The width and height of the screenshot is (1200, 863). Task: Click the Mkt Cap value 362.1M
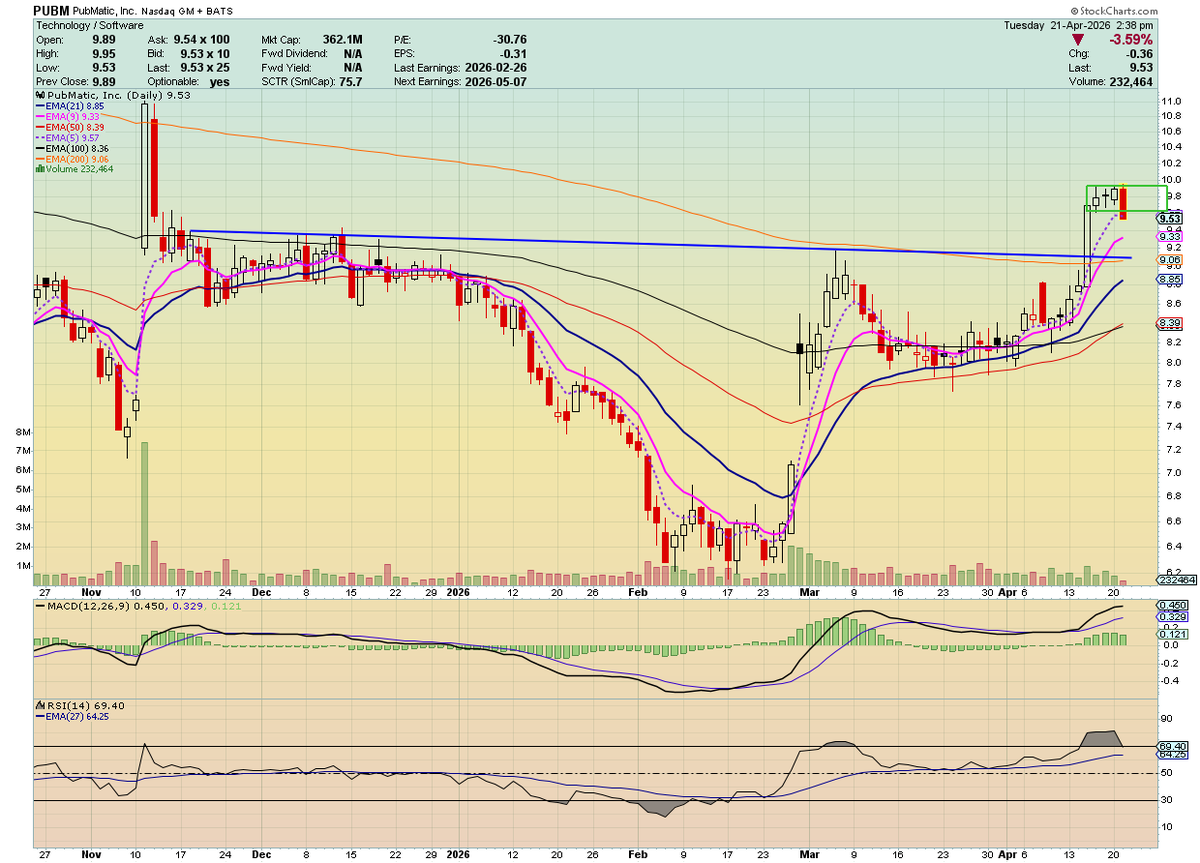tap(342, 40)
